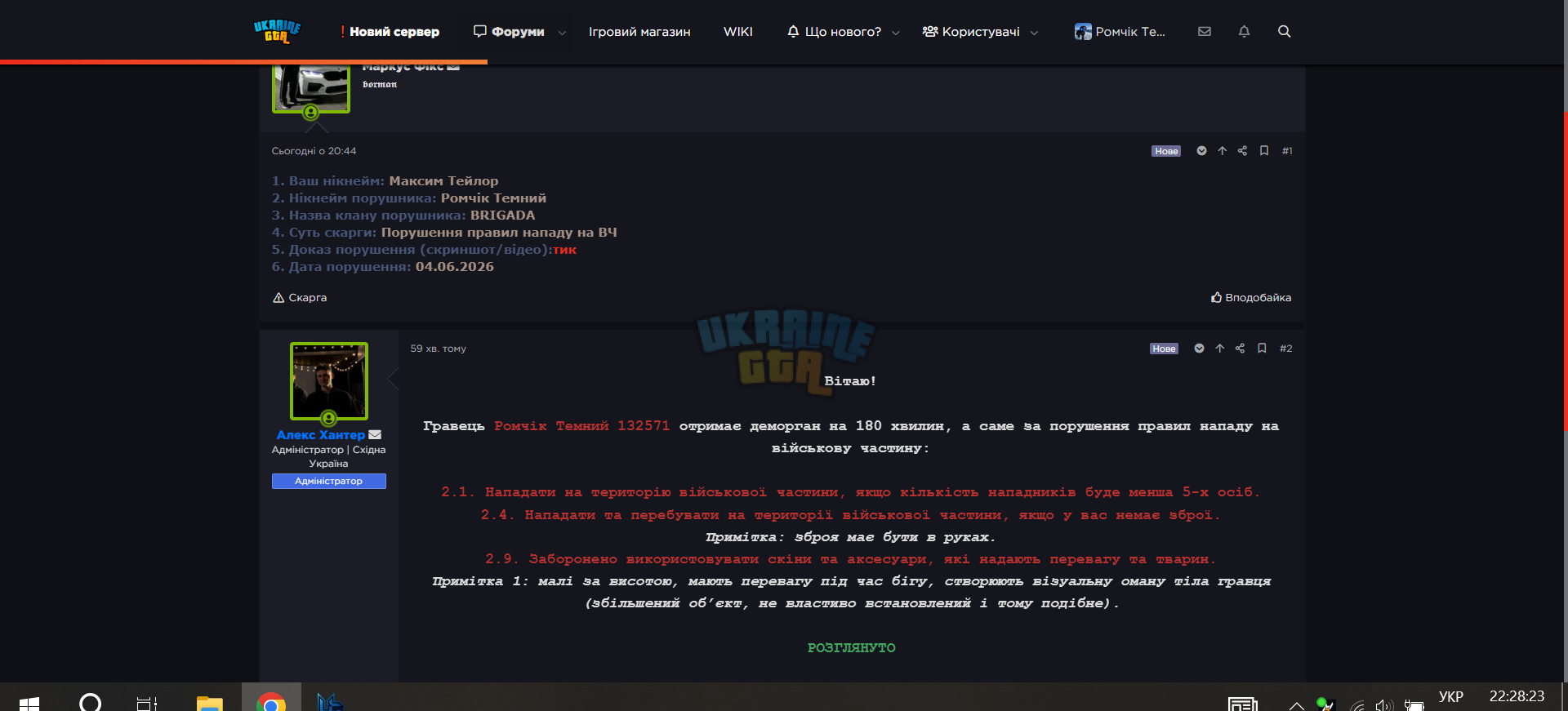This screenshot has height=711, width=1568.
Task: Open Алекс Хантер's avatar image
Action: (329, 381)
